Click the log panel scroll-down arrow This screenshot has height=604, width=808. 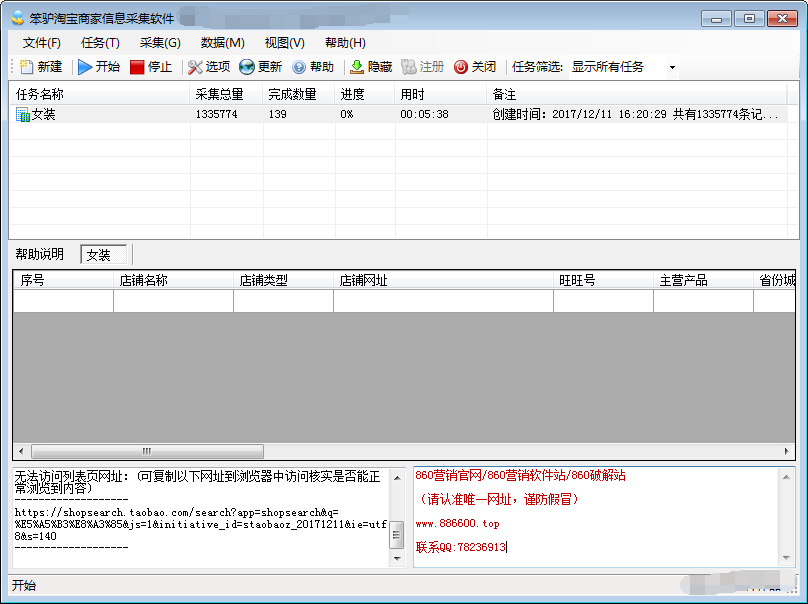click(x=397, y=559)
